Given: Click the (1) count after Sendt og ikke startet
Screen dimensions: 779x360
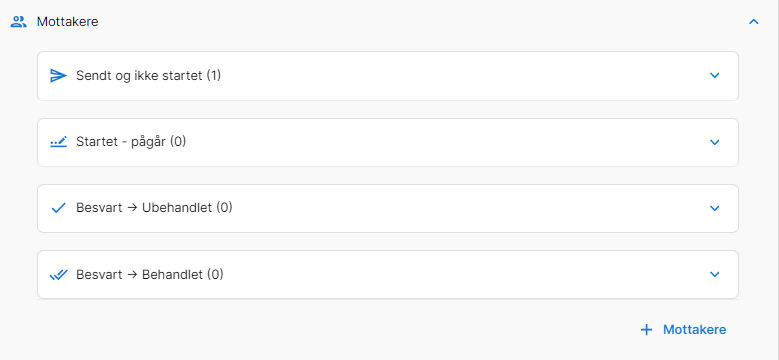Looking at the screenshot, I should (x=214, y=75).
